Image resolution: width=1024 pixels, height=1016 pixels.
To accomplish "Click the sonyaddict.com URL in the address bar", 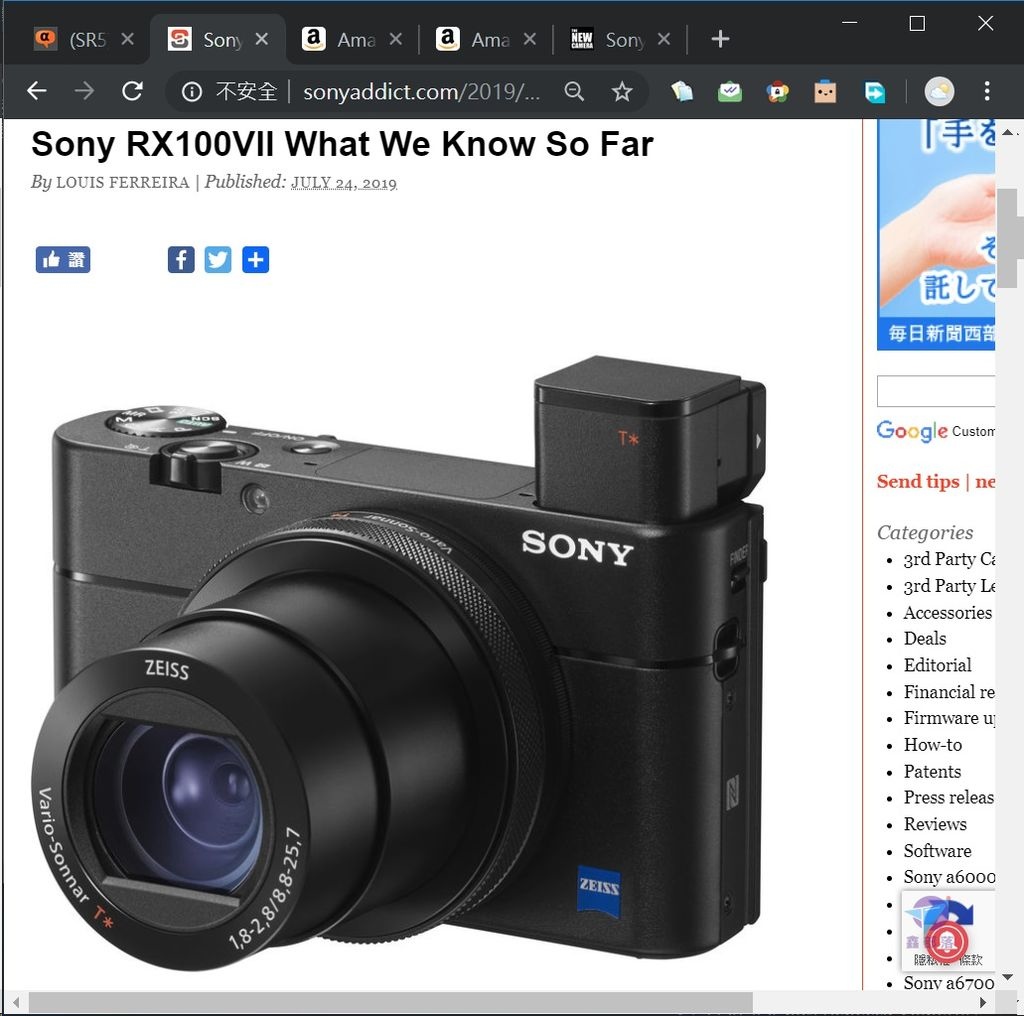I will (x=421, y=92).
